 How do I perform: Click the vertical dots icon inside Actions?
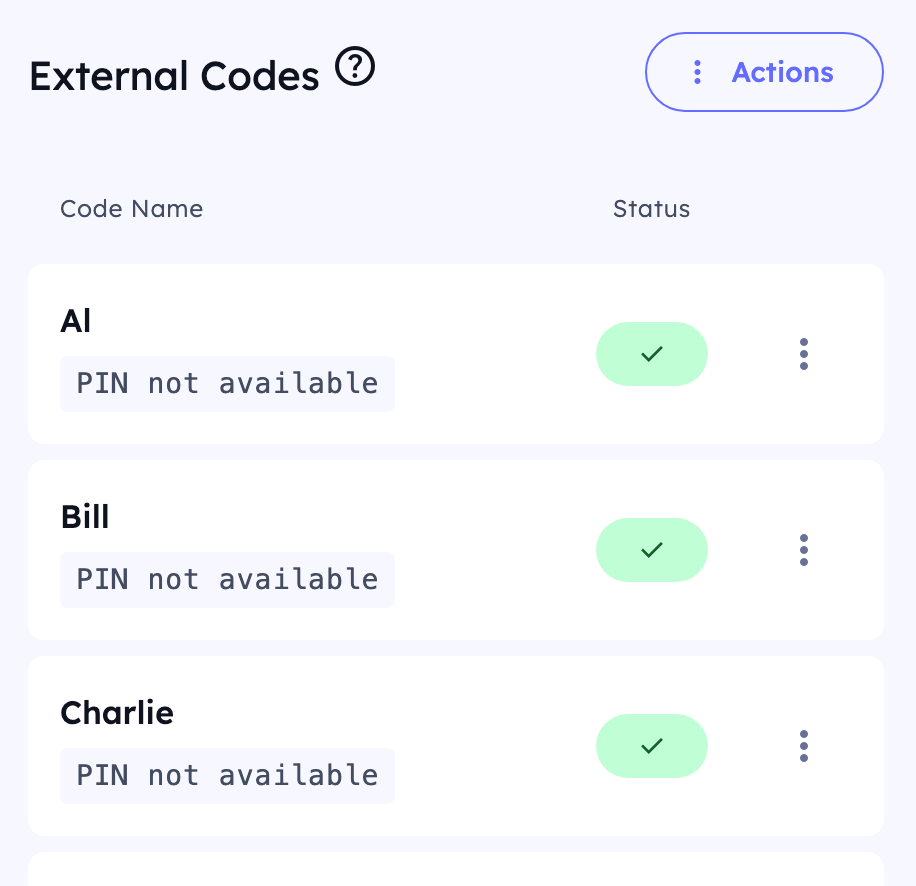pos(698,72)
